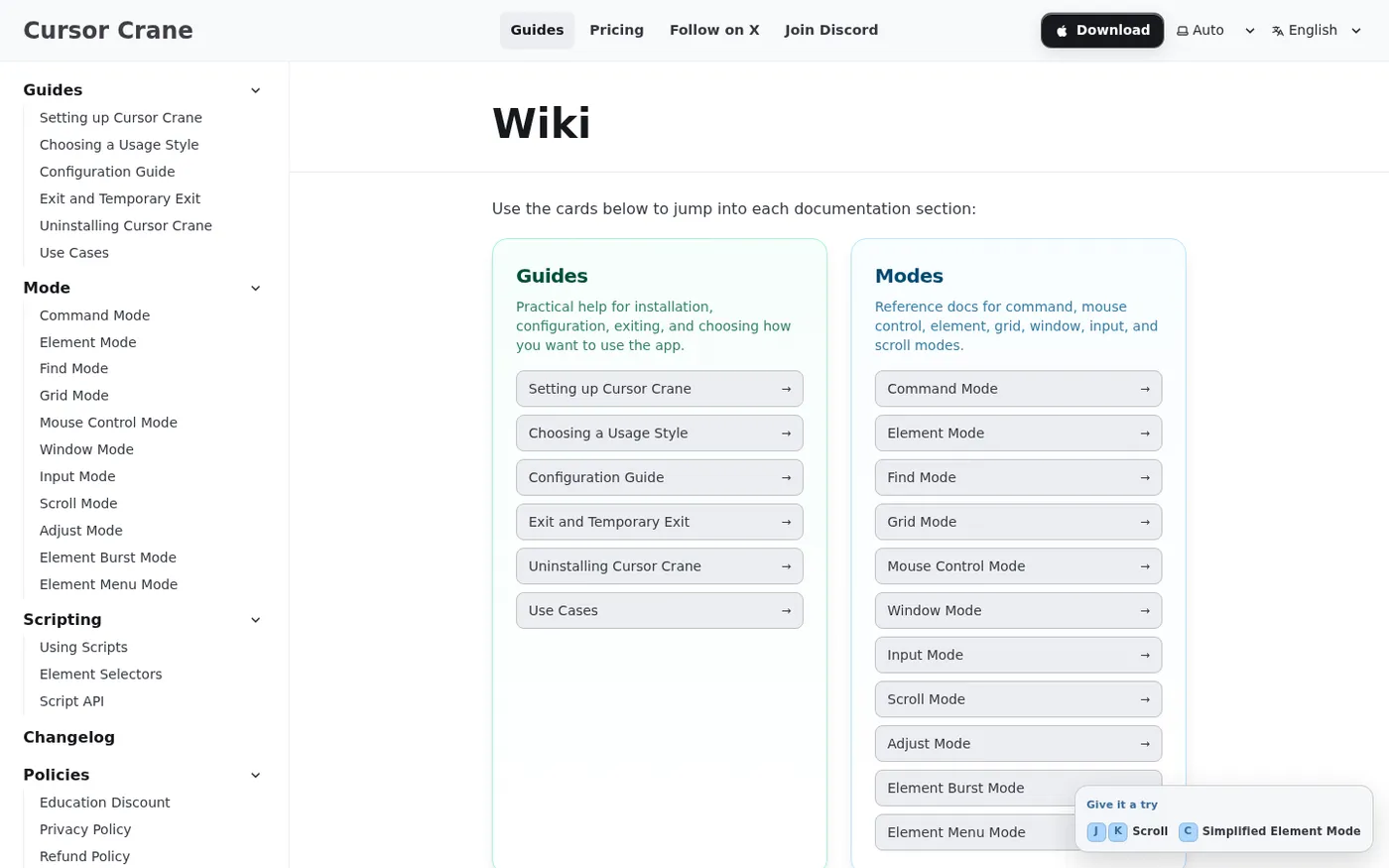Click the Adjust Mode card button
This screenshot has width=1389, height=868.
(x=1018, y=744)
